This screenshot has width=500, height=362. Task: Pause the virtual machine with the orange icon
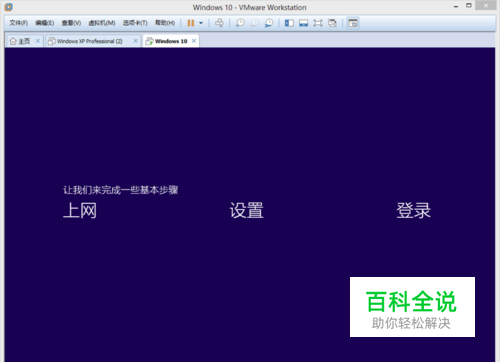point(191,23)
